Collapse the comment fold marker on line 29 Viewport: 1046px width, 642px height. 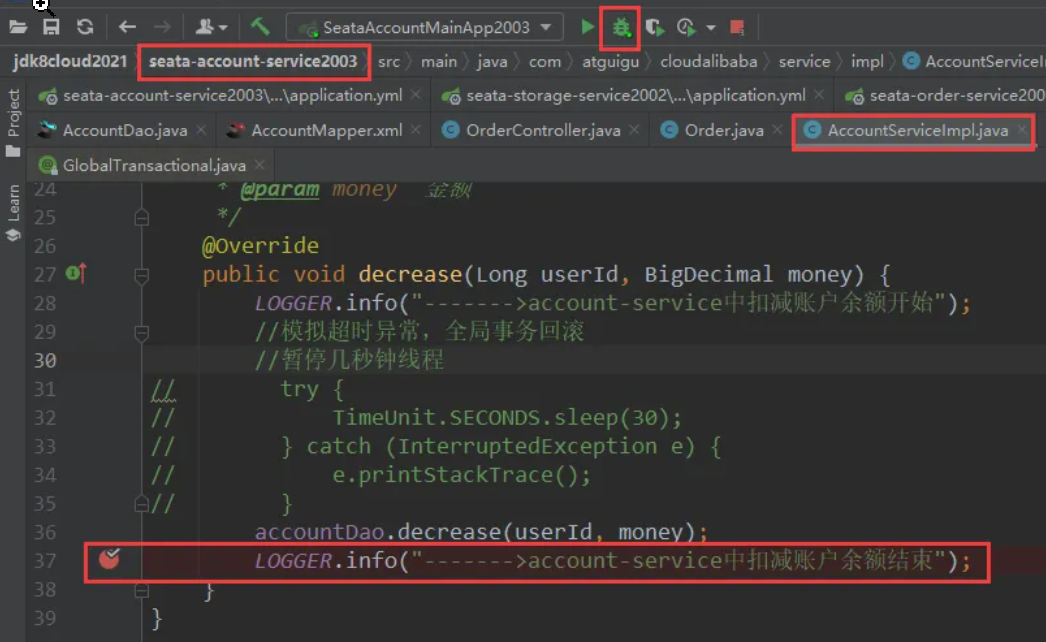[x=141, y=332]
